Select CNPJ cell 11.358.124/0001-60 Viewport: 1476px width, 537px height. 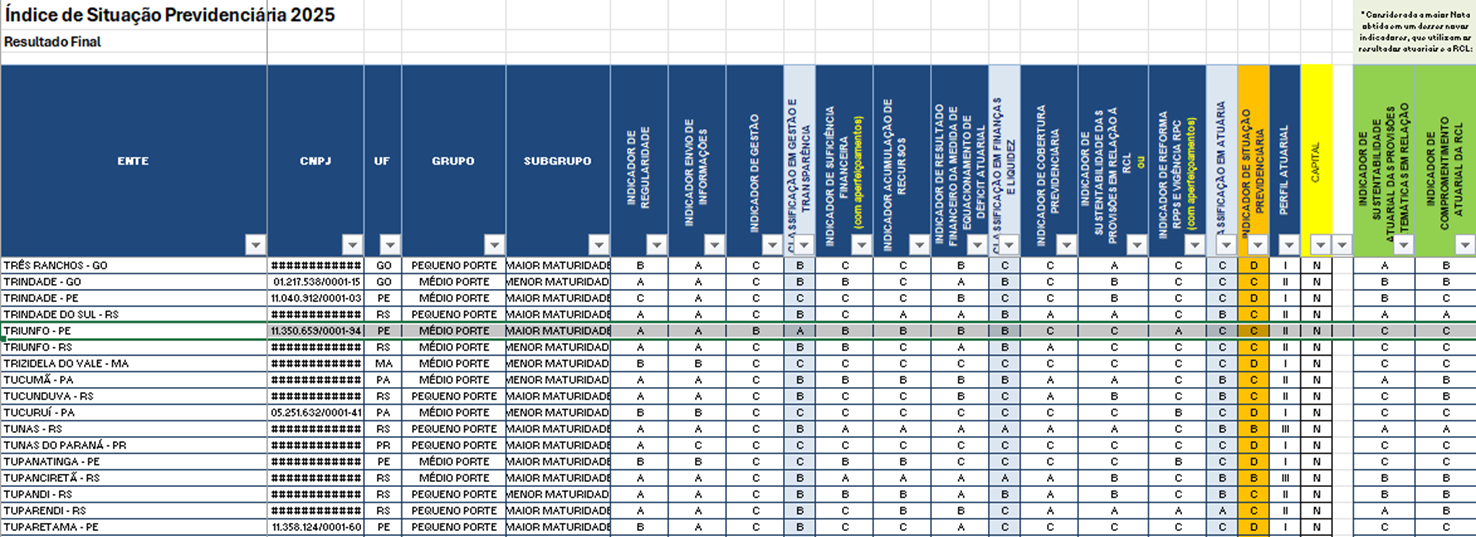click(315, 526)
